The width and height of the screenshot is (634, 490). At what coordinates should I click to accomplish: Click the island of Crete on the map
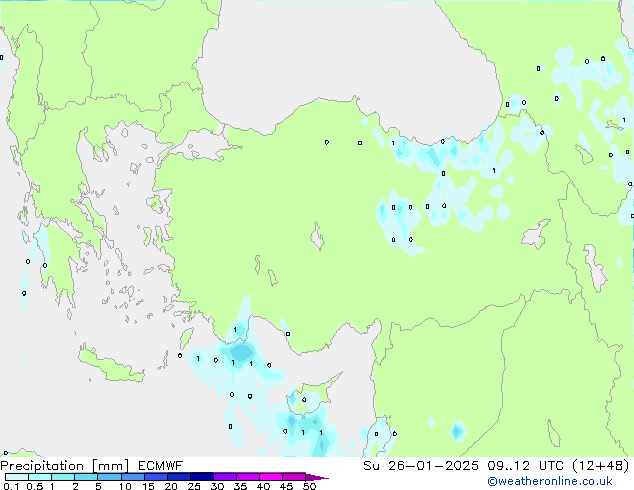(x=109, y=365)
